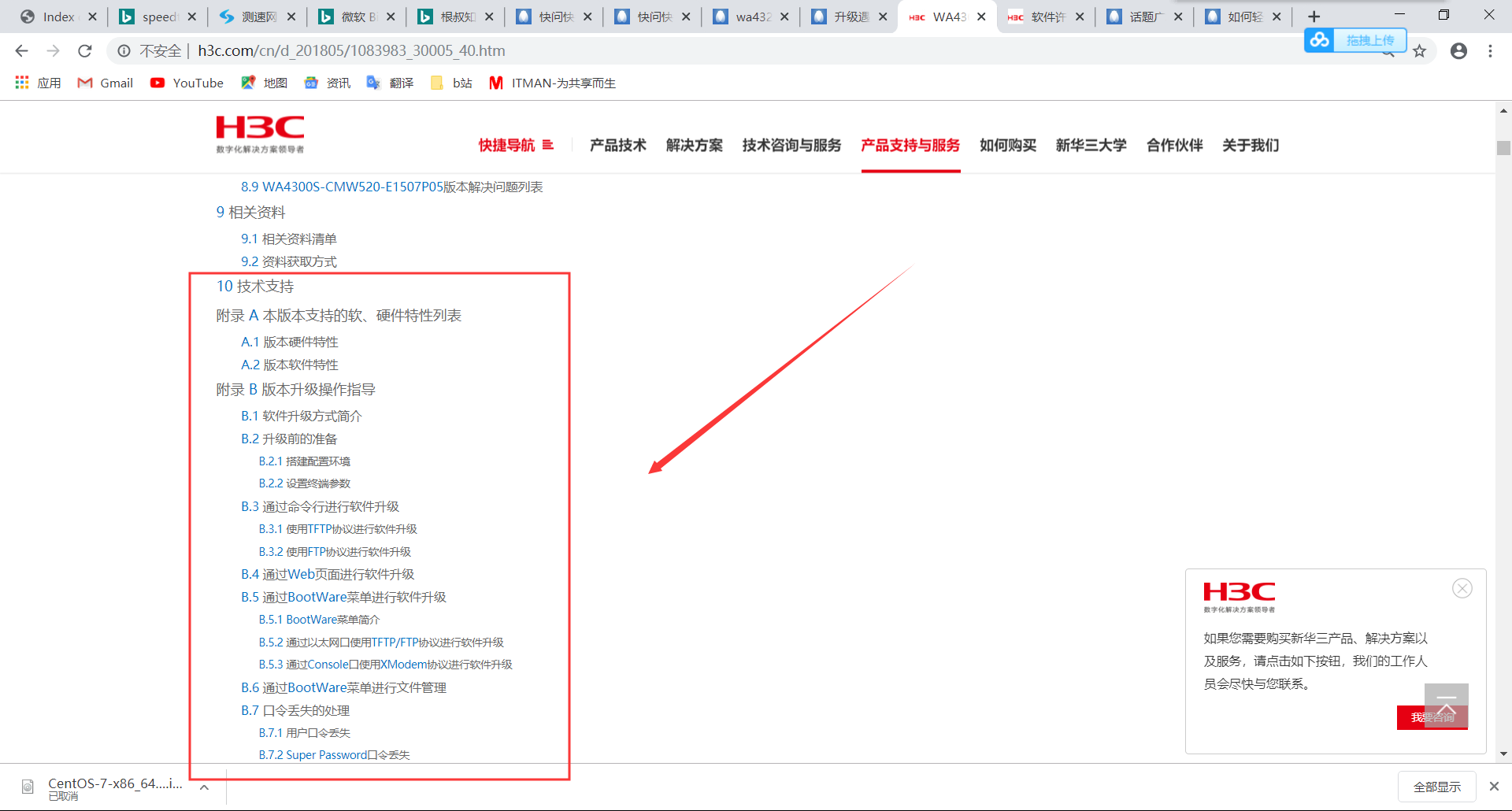1512x811 pixels.
Task: Open link B.4 通过Web页面进行软件升级
Action: click(328, 574)
